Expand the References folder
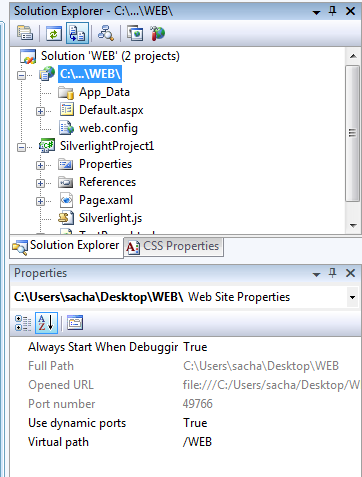This screenshot has height=477, width=362. point(40,183)
